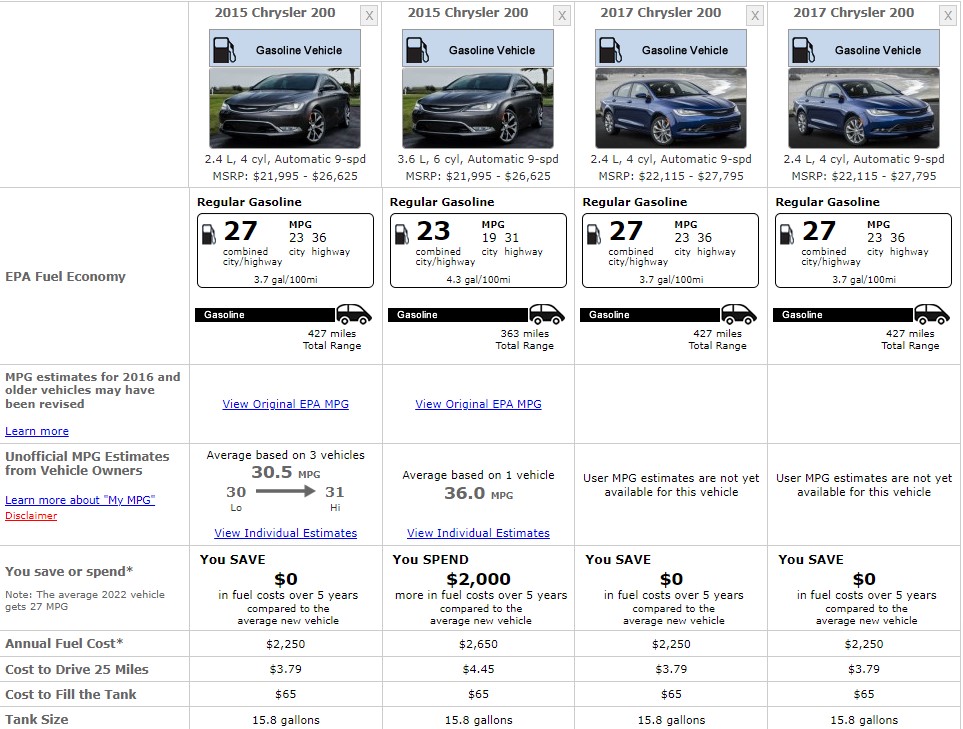Open View Original EPA MPG for the 3.6 L 2015
Viewport: 963px width, 729px height.
click(x=478, y=404)
